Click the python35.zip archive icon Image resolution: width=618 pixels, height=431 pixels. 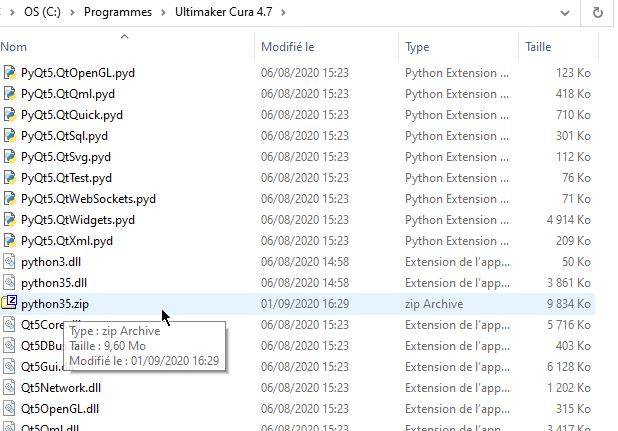[x=9, y=303]
